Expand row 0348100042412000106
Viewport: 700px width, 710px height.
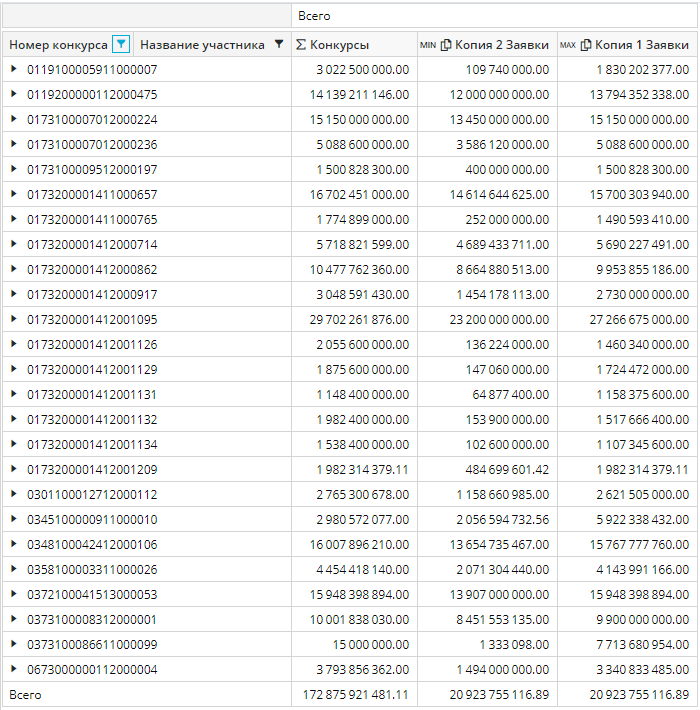[x=14, y=544]
